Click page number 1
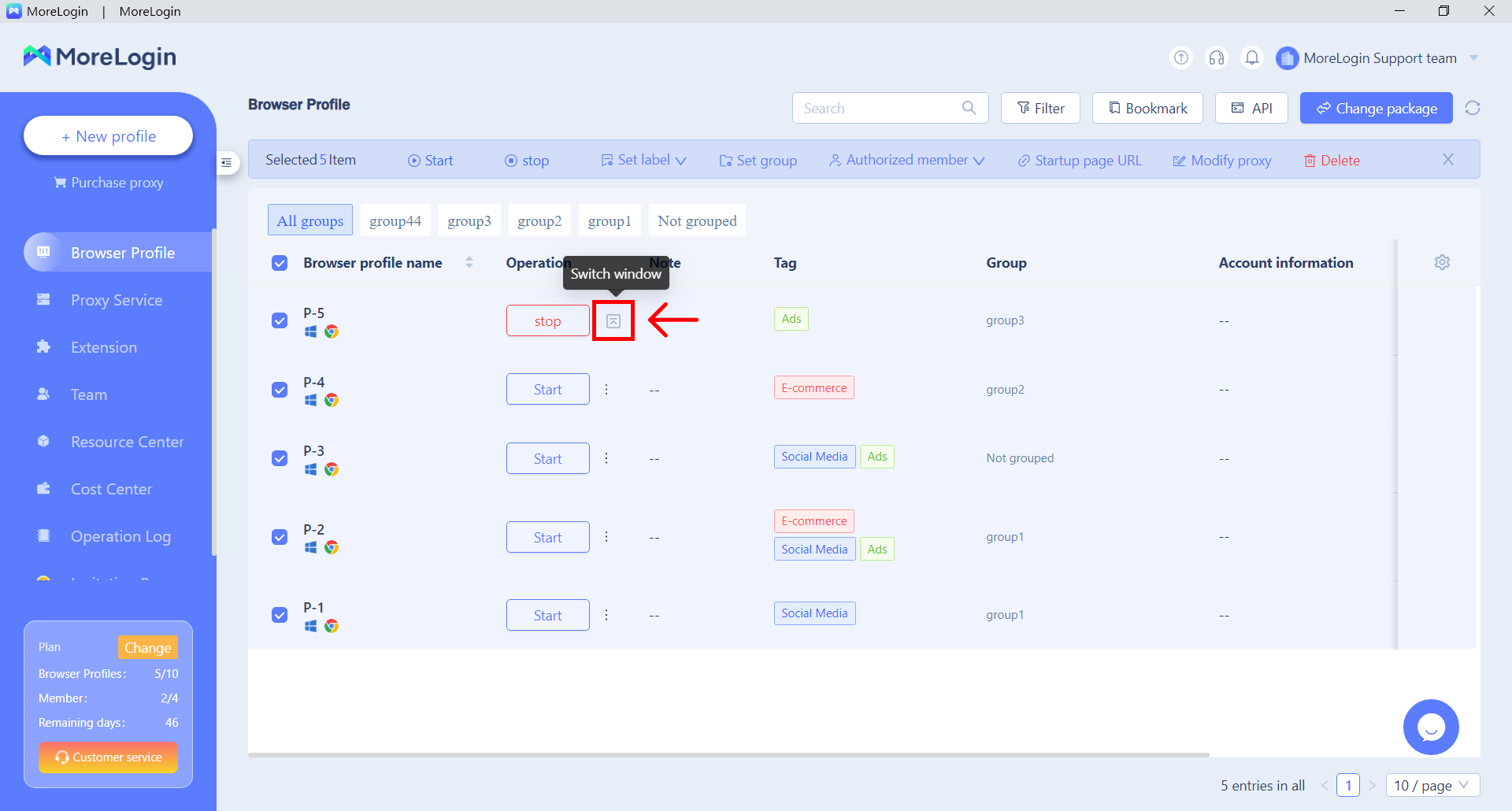Screen dimensions: 1512x811 point(1348,785)
